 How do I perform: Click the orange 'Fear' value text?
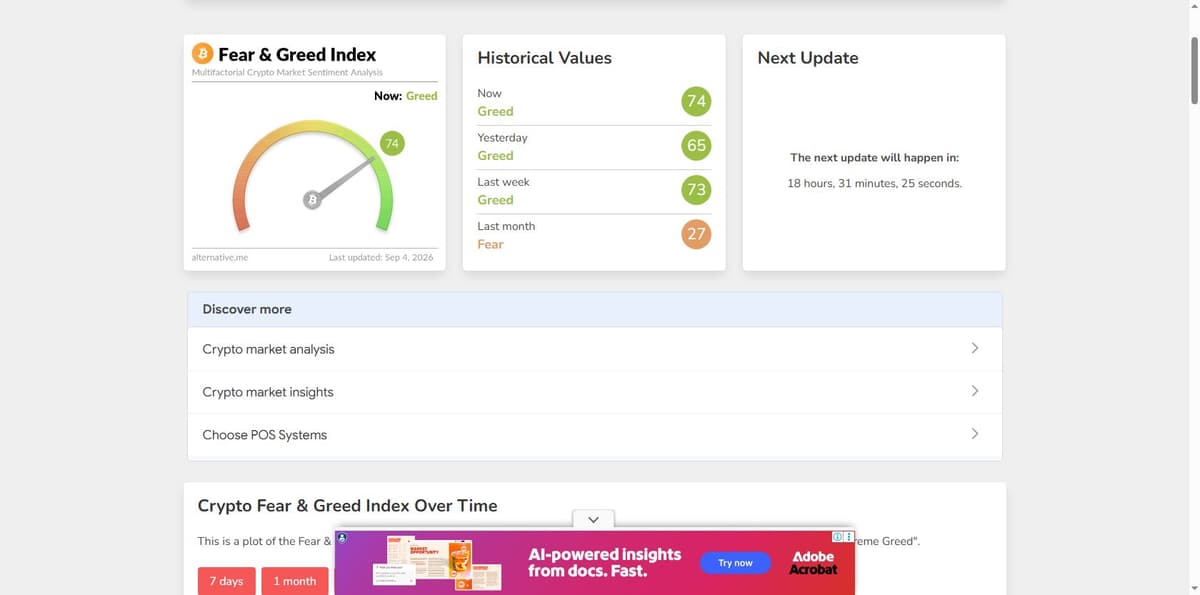[490, 244]
